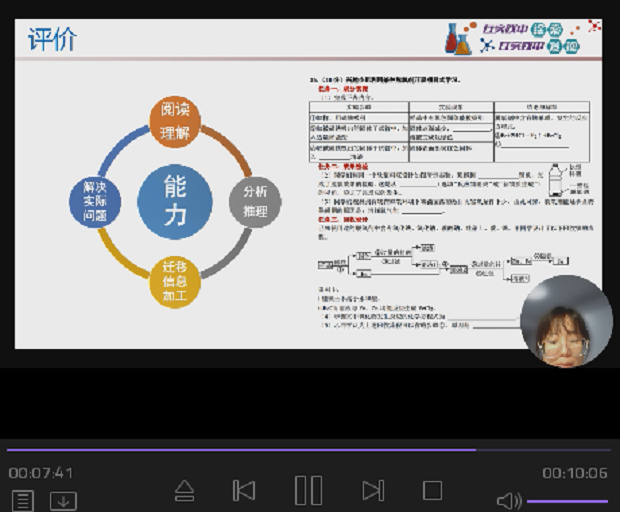Click the elapsed time 00:07:41

click(41, 473)
